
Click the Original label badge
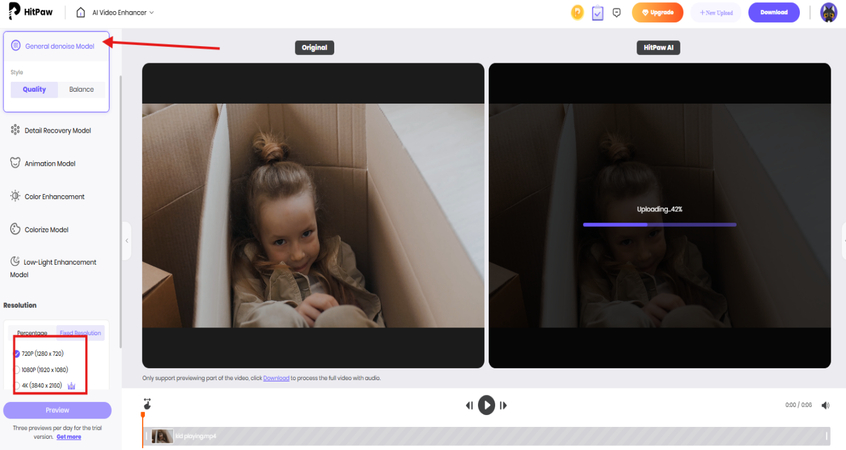point(315,47)
